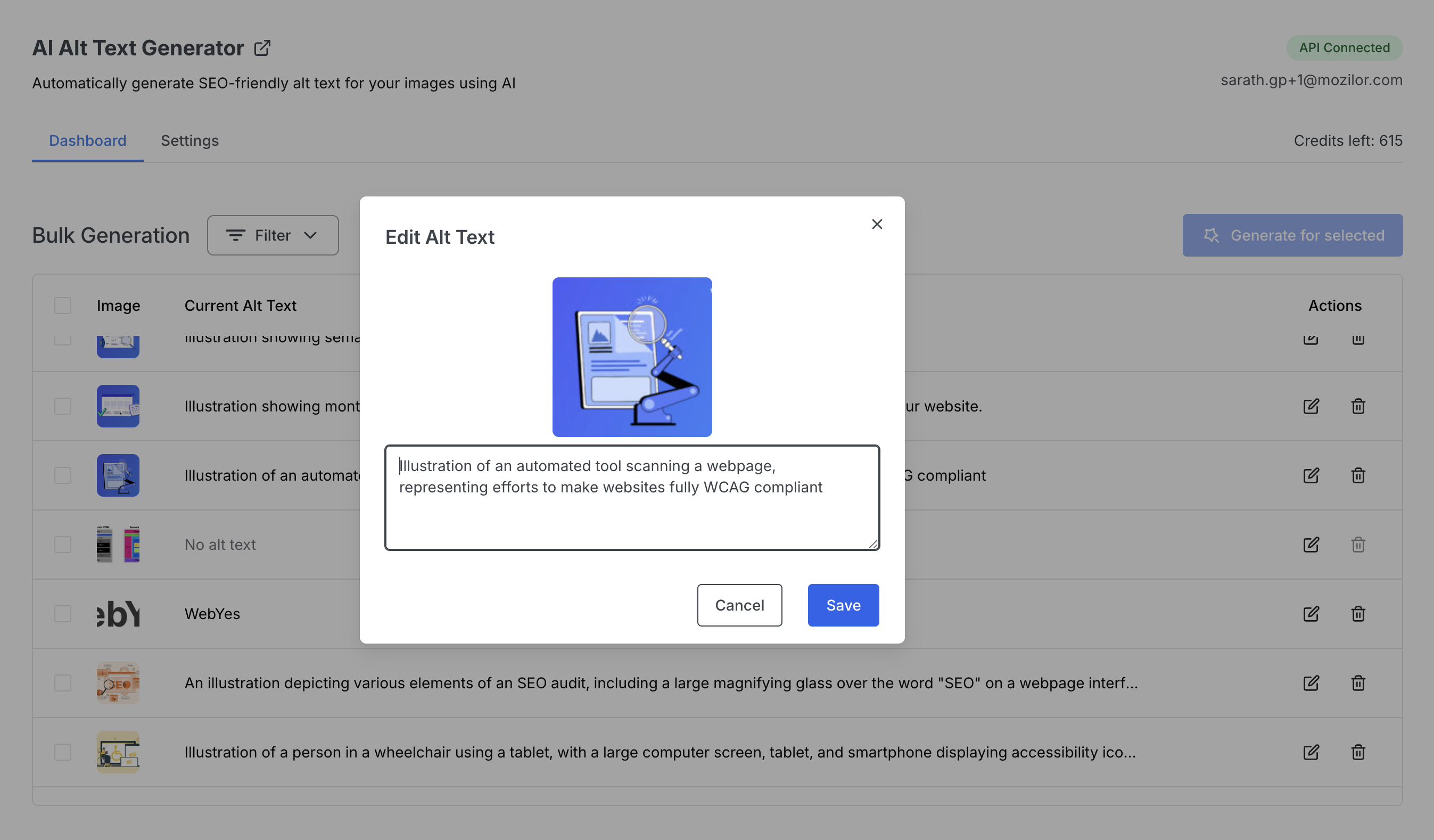Click the wheelchair illustration thumbnail

click(118, 752)
